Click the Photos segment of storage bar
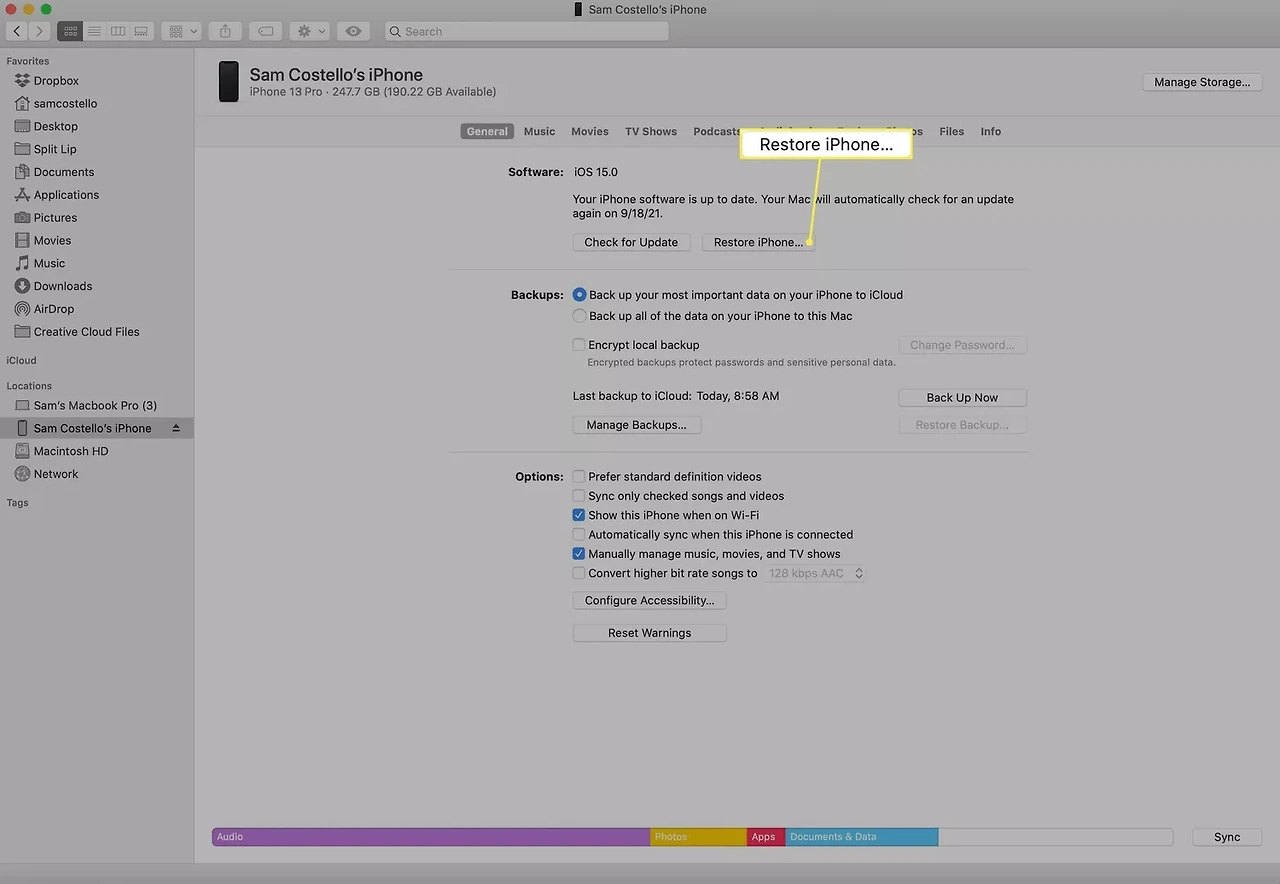The width and height of the screenshot is (1280, 884). pos(698,837)
